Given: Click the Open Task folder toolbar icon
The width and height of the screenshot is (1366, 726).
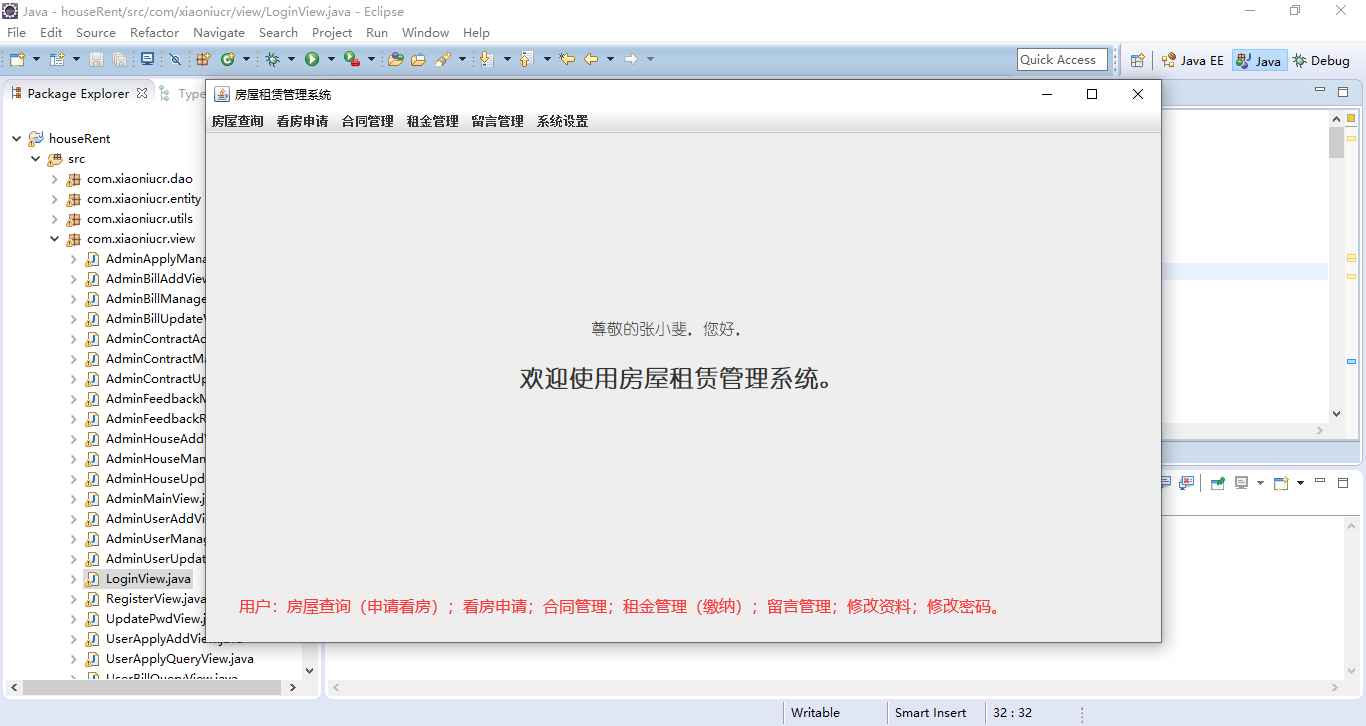Looking at the screenshot, I should pyautogui.click(x=418, y=59).
